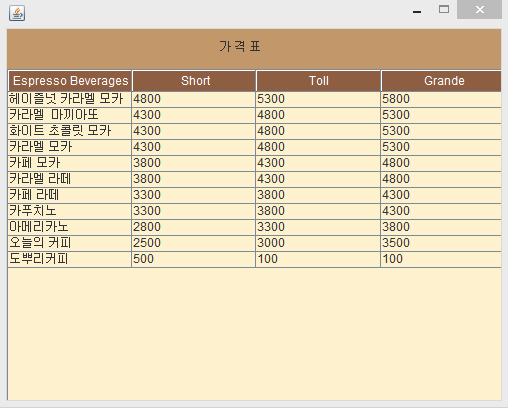Viewport: 508px width, 408px height.
Task: Click the Grande price 3500 for 오늘의 커피
Action: (441, 243)
